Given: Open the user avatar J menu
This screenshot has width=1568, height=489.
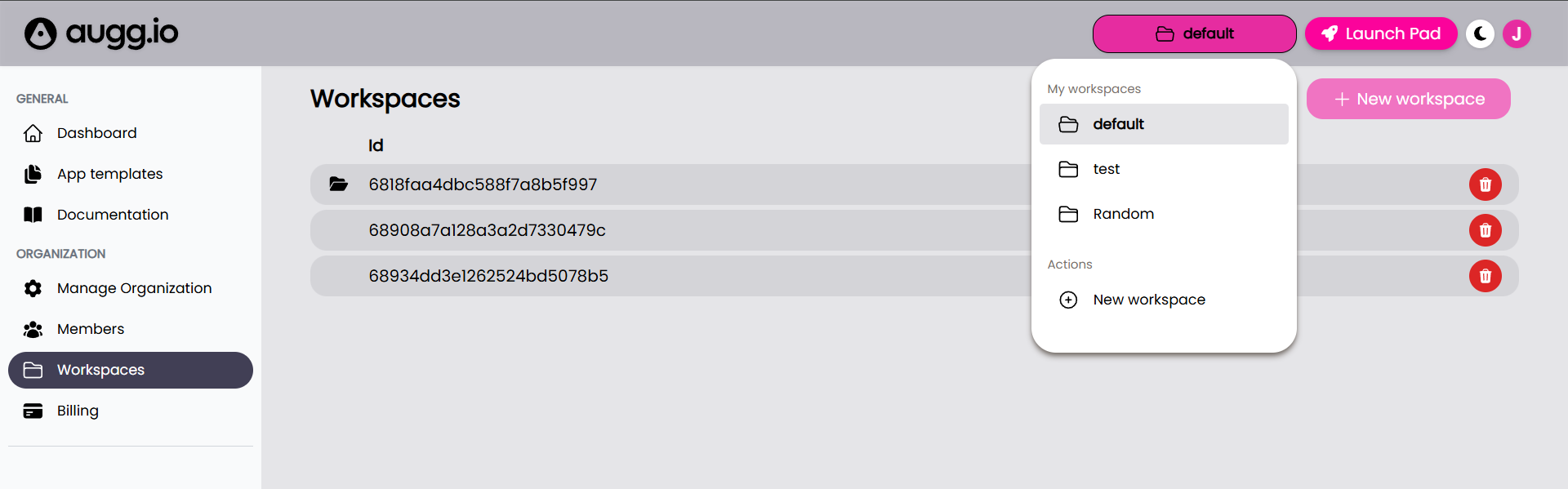Looking at the screenshot, I should [x=1517, y=33].
